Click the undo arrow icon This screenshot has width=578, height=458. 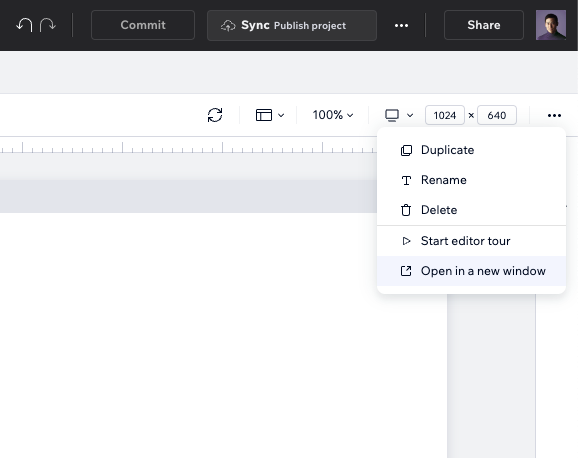click(x=24, y=25)
